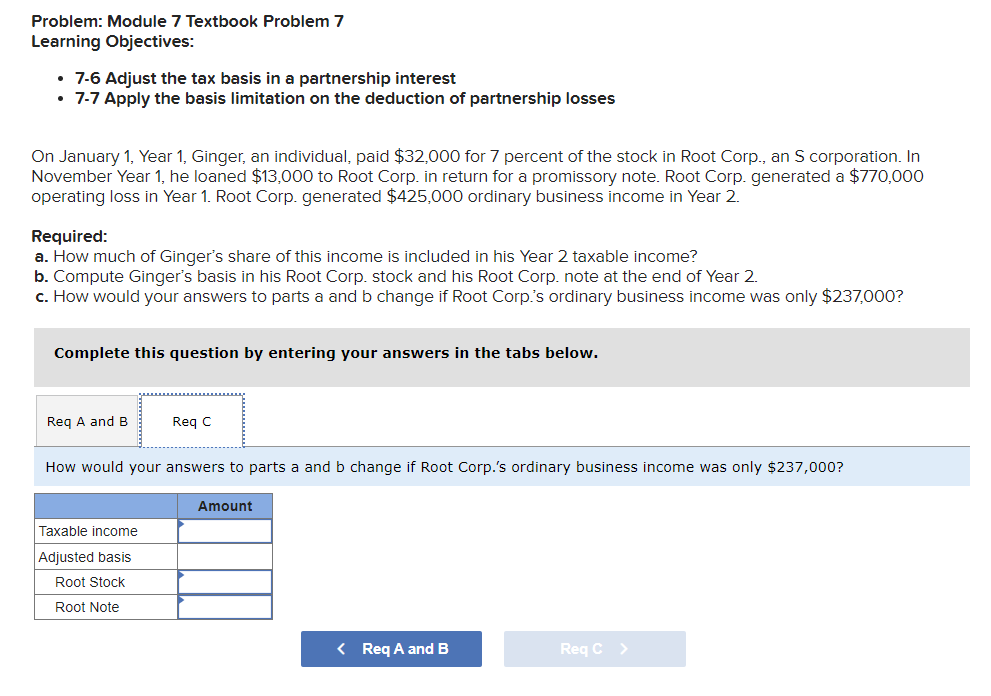Click the problem title Module 7 Textbook Problem 7
Screen dimensions: 991x696
186,20
